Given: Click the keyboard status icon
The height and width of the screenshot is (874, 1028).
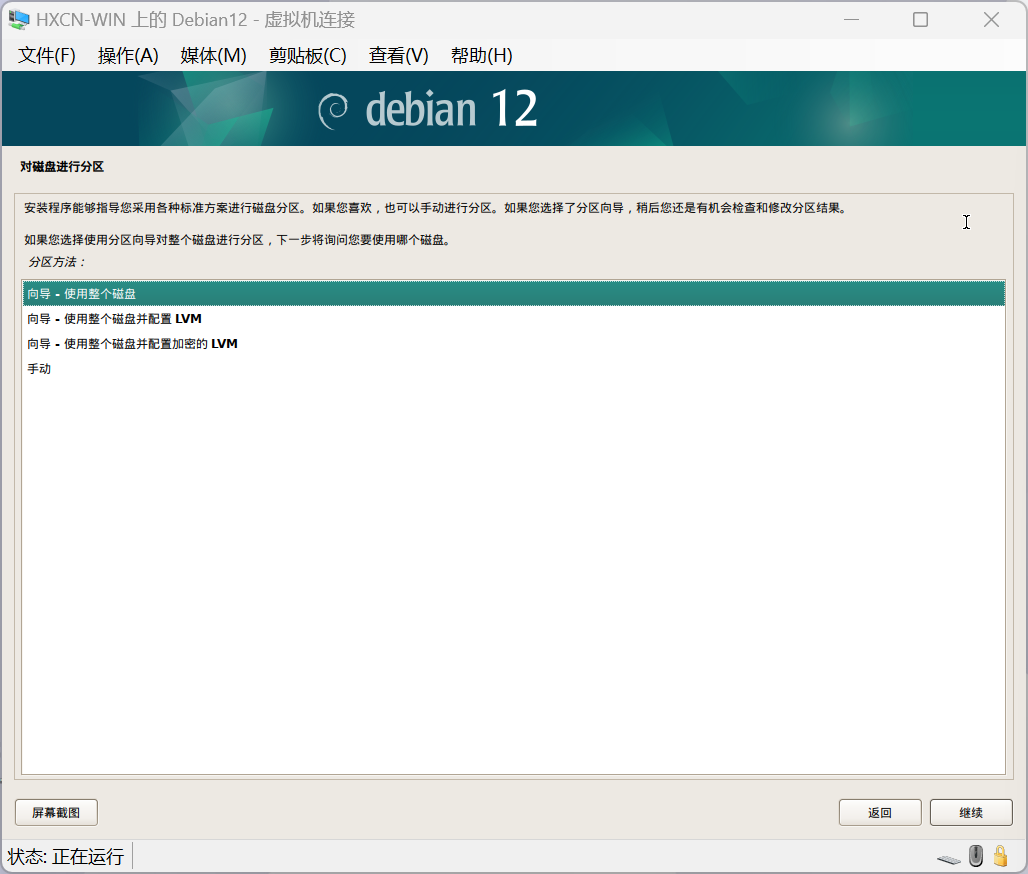Looking at the screenshot, I should pos(949,859).
